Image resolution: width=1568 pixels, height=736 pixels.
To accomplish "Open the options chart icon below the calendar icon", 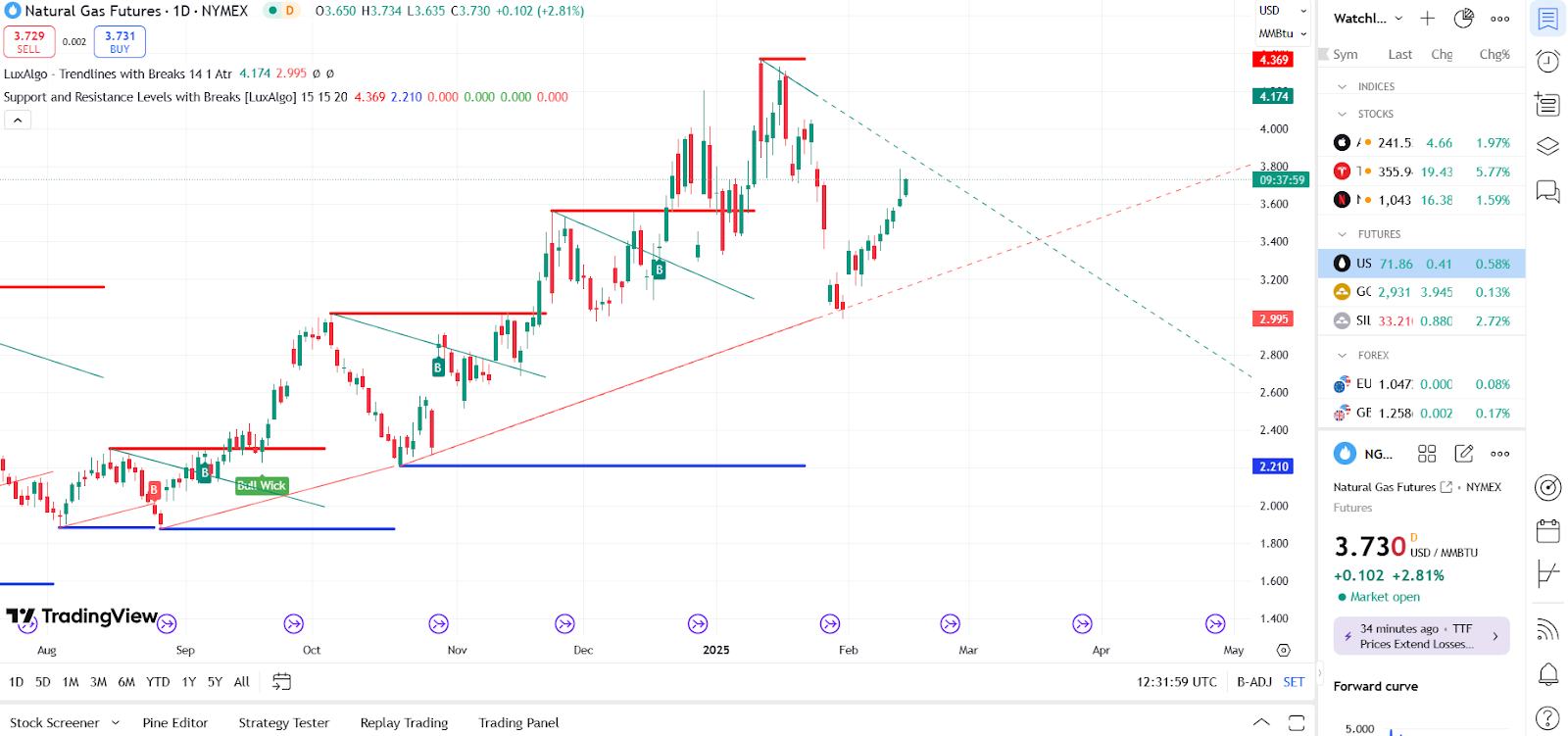I will pyautogui.click(x=1548, y=573).
